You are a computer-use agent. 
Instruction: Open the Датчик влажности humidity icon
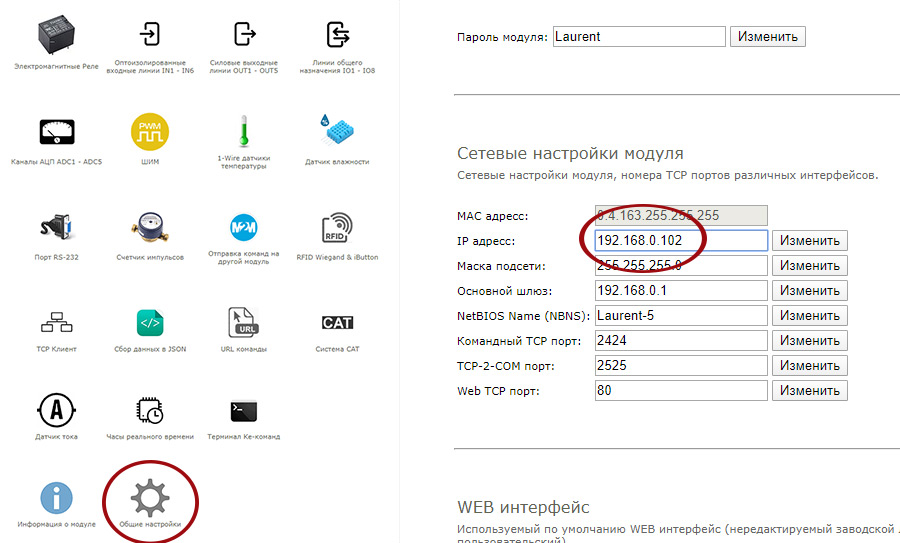pos(337,131)
